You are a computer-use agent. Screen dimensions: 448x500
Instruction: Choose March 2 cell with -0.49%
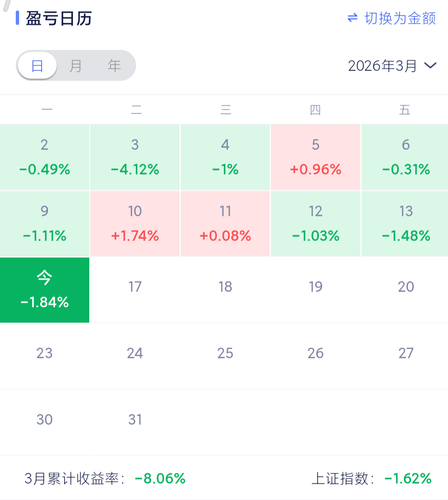pos(45,157)
